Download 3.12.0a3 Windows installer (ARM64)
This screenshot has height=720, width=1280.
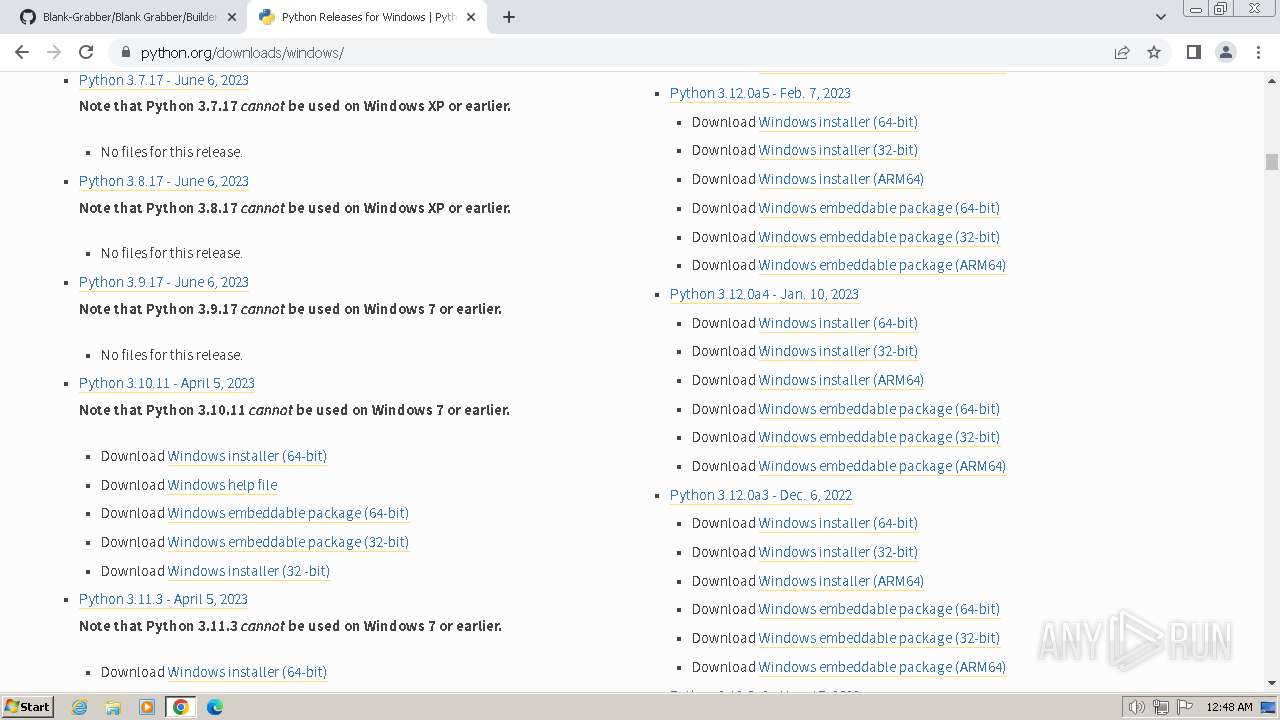841,581
